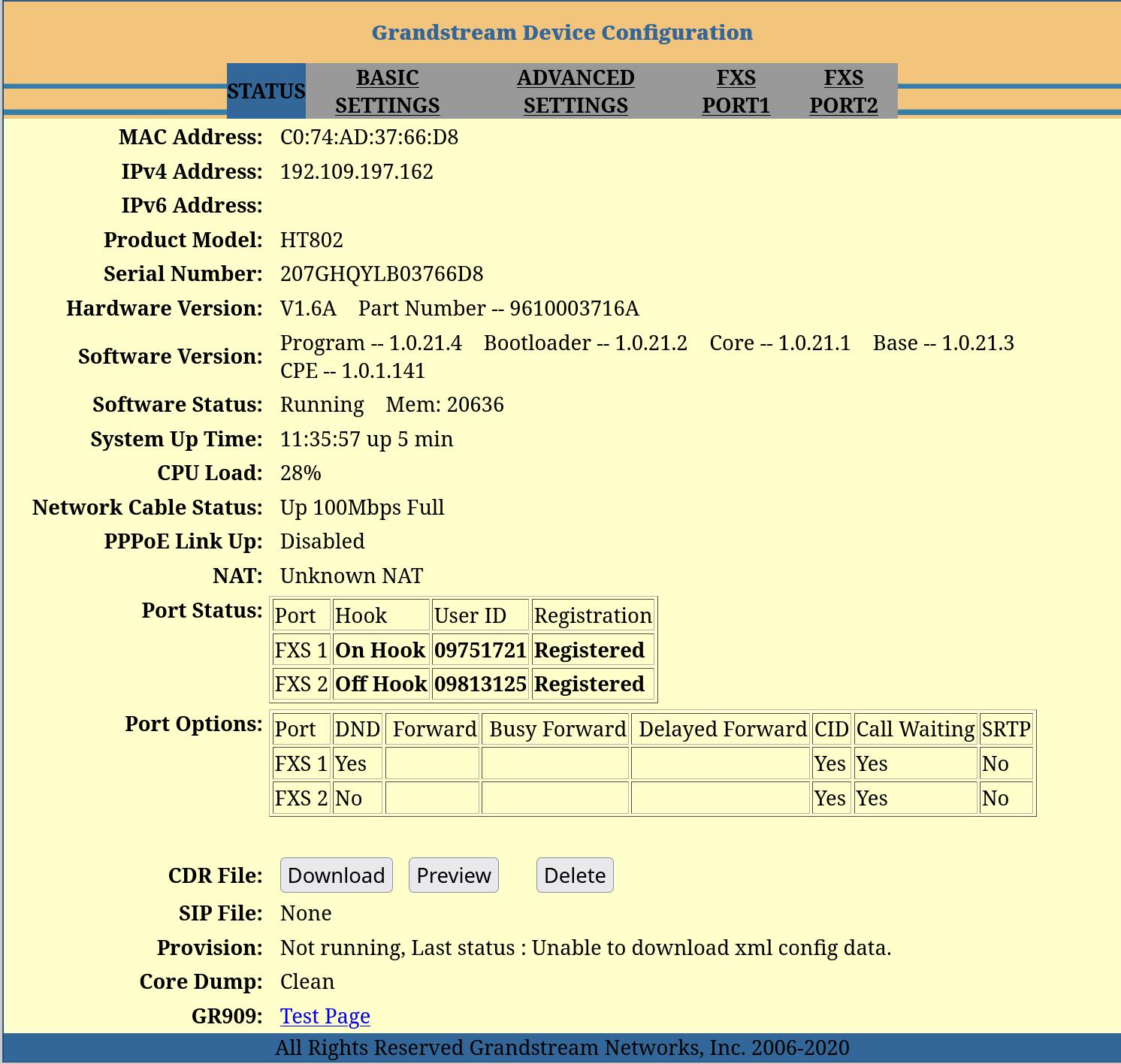Go to the FXS PORT1 tab
The image size is (1121, 1064).
(x=736, y=92)
